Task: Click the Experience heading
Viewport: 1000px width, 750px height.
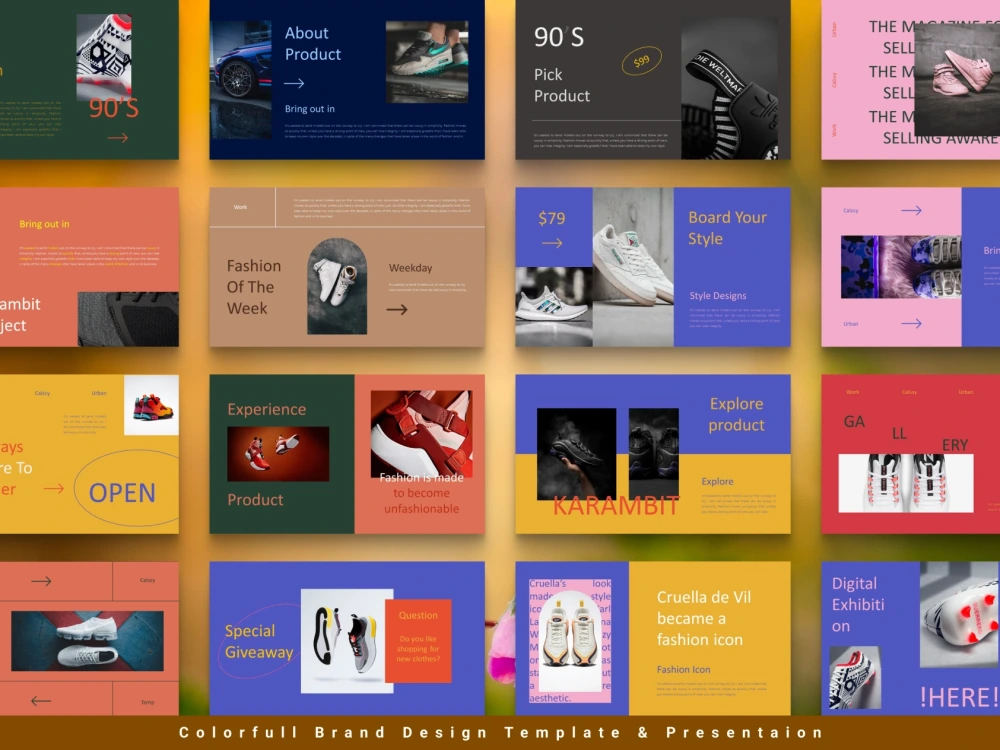Action: pyautogui.click(x=267, y=409)
